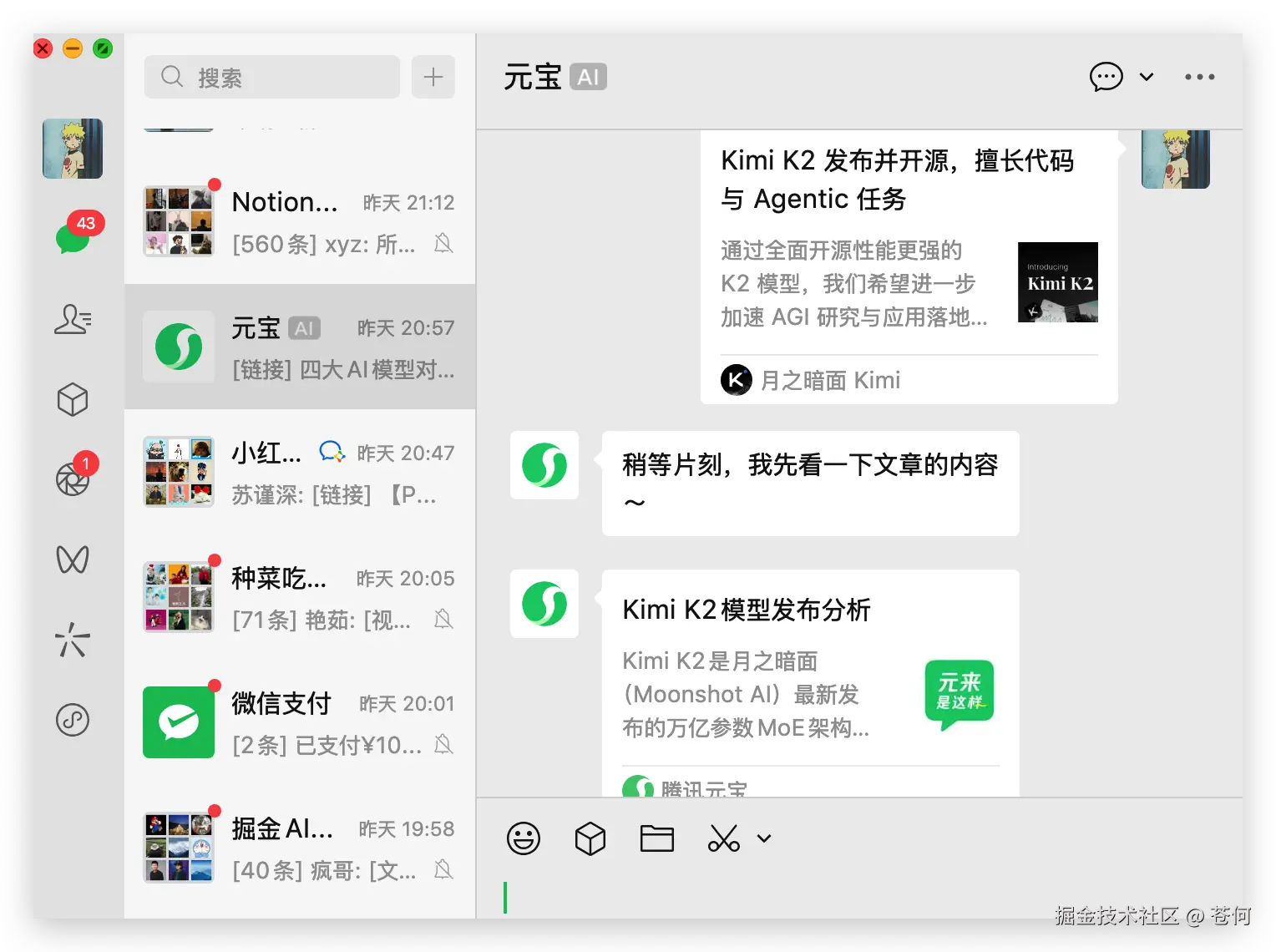Select the 元宝 AI conversation in list
Viewport: 1276px width, 952px height.
301,347
